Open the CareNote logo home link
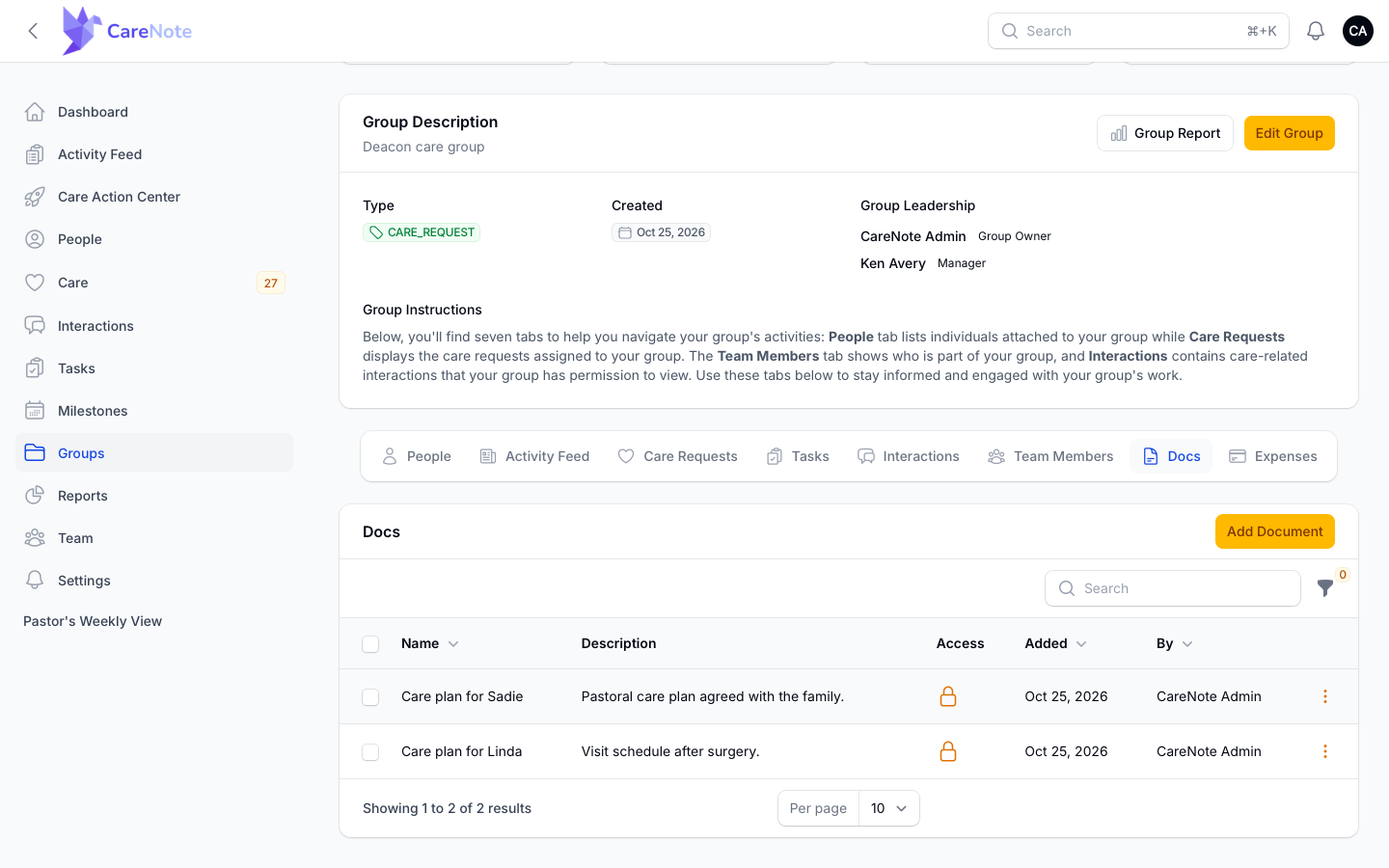The image size is (1389, 868). (x=127, y=31)
